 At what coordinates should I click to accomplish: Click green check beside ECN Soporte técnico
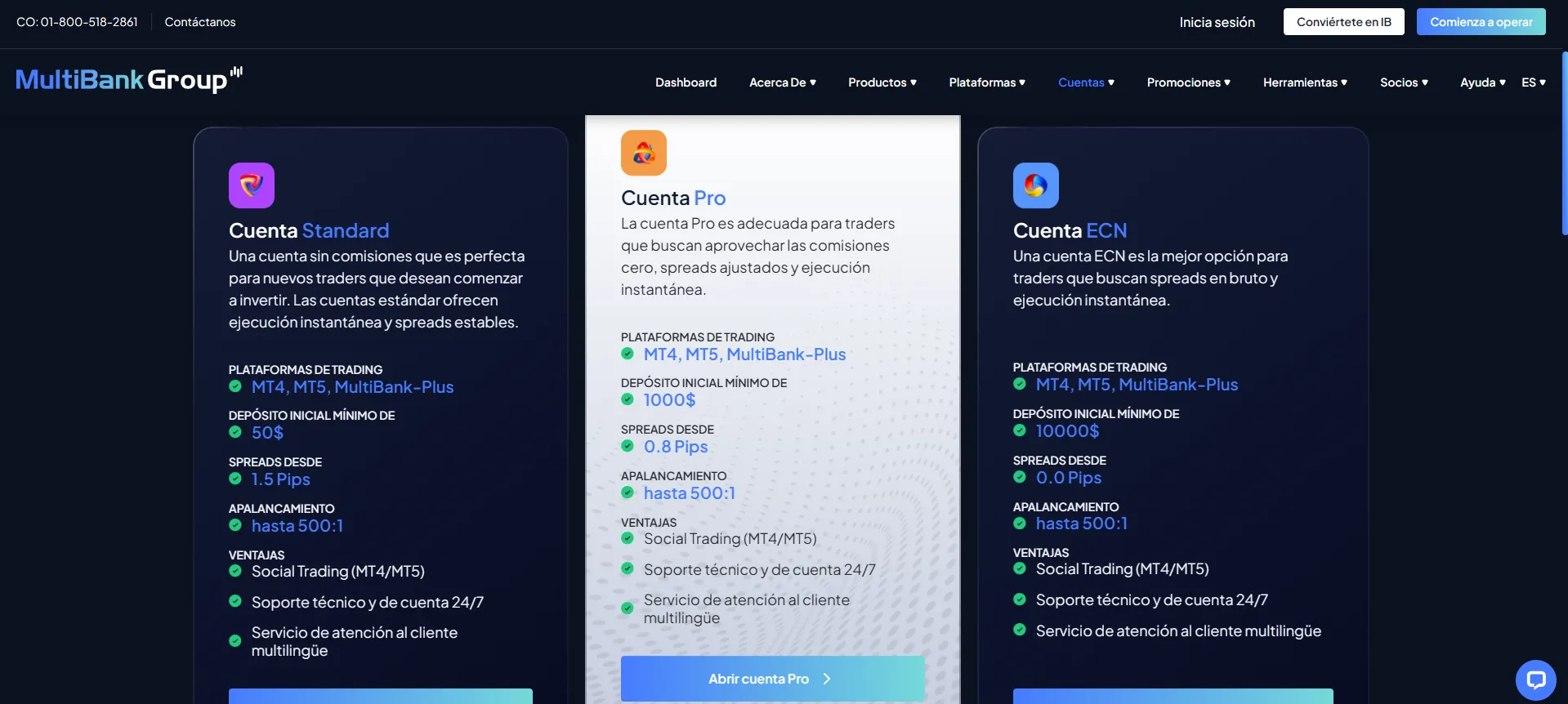pos(1020,599)
